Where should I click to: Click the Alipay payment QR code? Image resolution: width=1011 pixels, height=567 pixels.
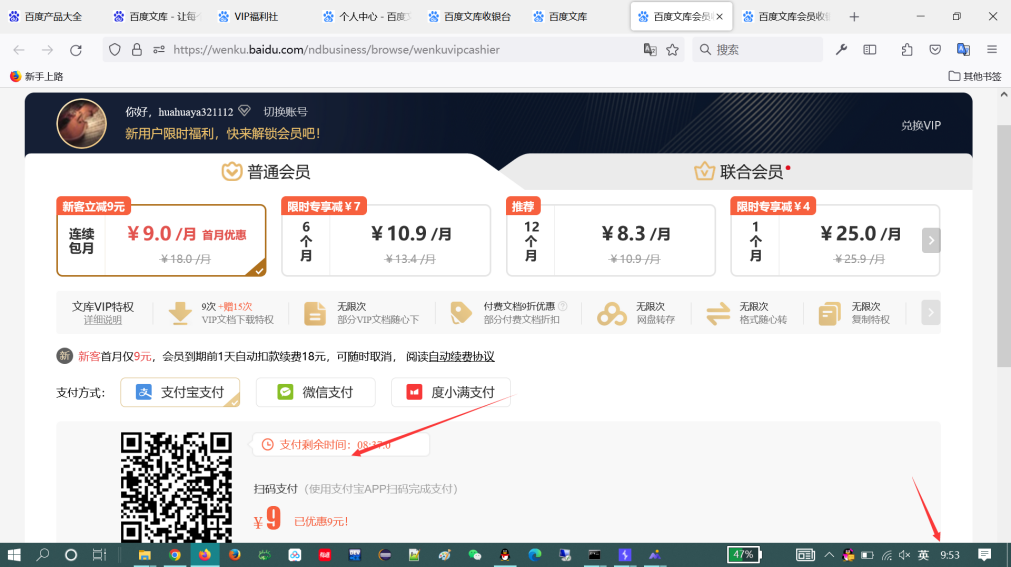click(x=176, y=487)
